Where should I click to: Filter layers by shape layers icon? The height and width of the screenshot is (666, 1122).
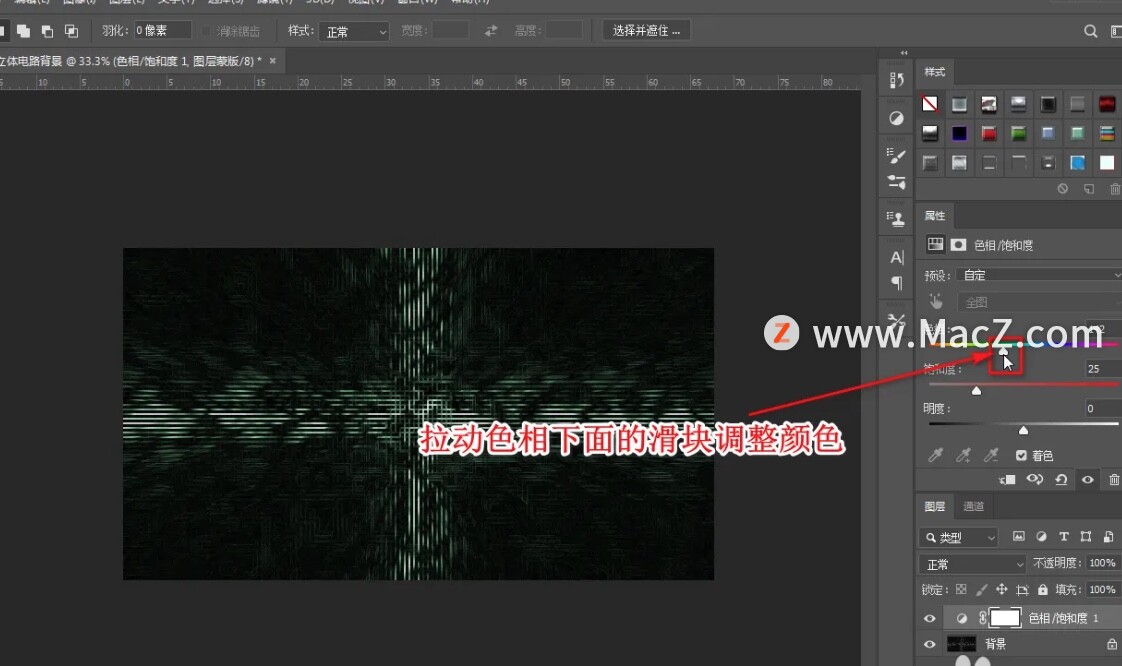(1086, 537)
